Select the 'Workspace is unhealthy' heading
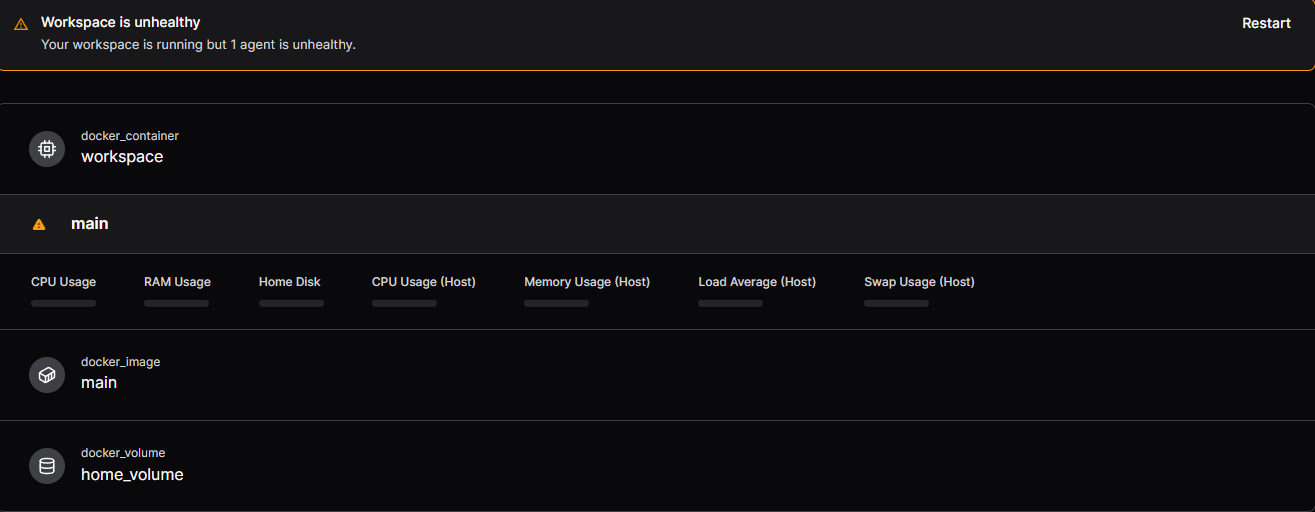1315x512 pixels. [121, 22]
